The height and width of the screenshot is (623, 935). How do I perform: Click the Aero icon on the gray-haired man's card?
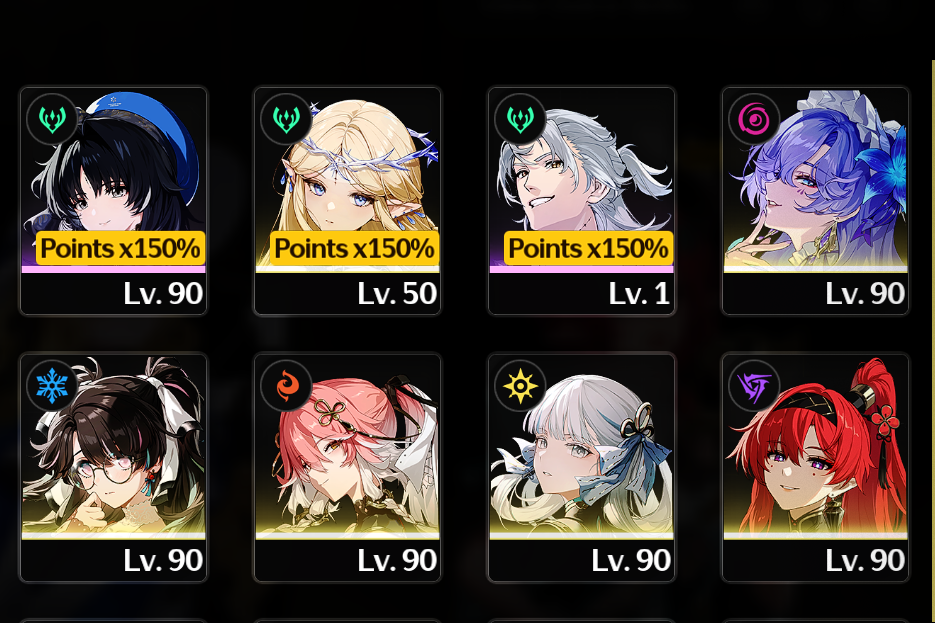[520, 119]
